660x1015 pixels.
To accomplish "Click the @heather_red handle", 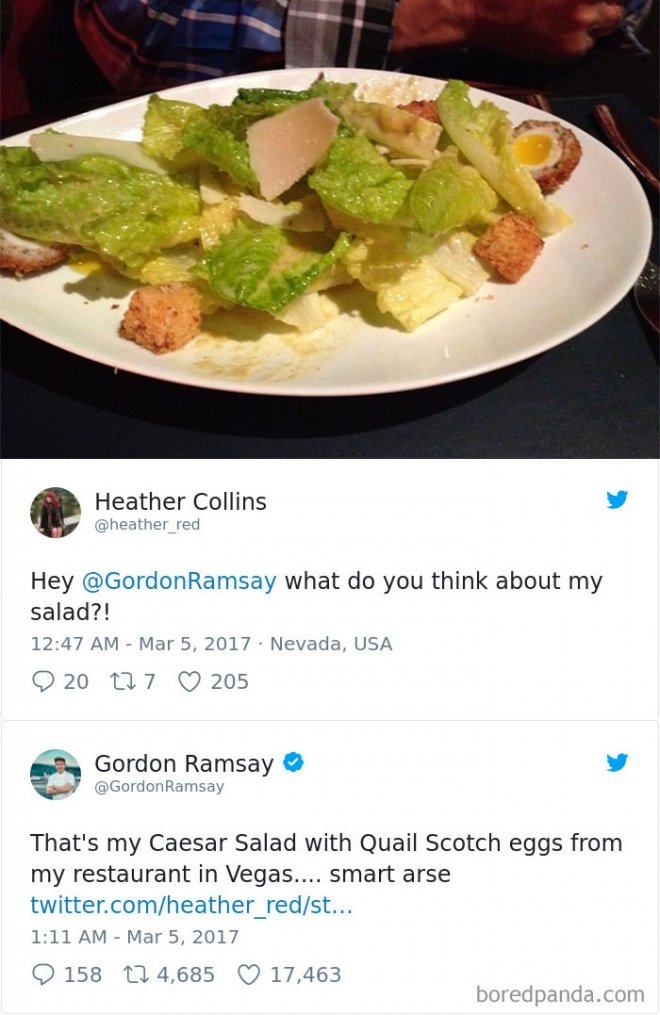I will (x=147, y=524).
